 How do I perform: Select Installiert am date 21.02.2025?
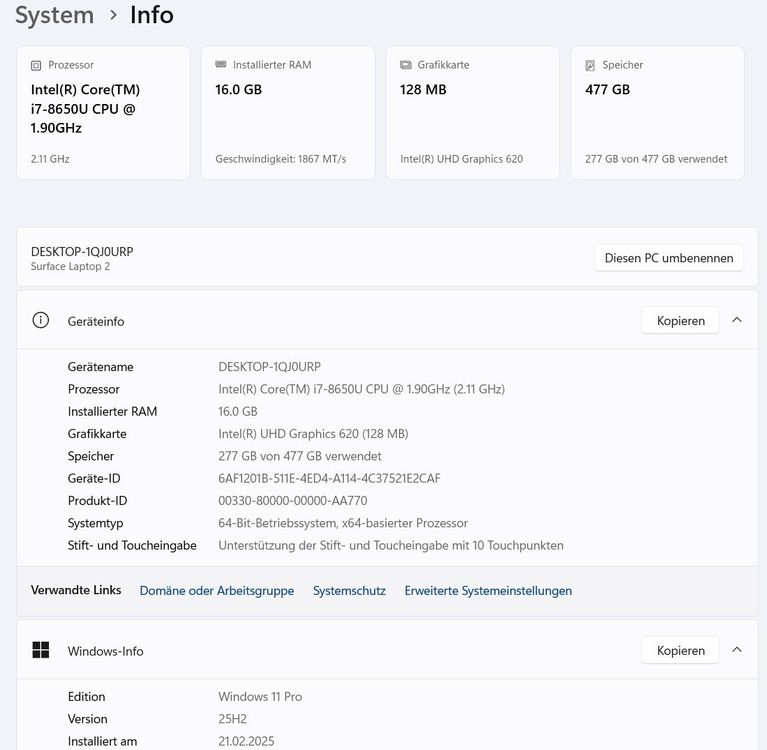pyautogui.click(x=246, y=741)
